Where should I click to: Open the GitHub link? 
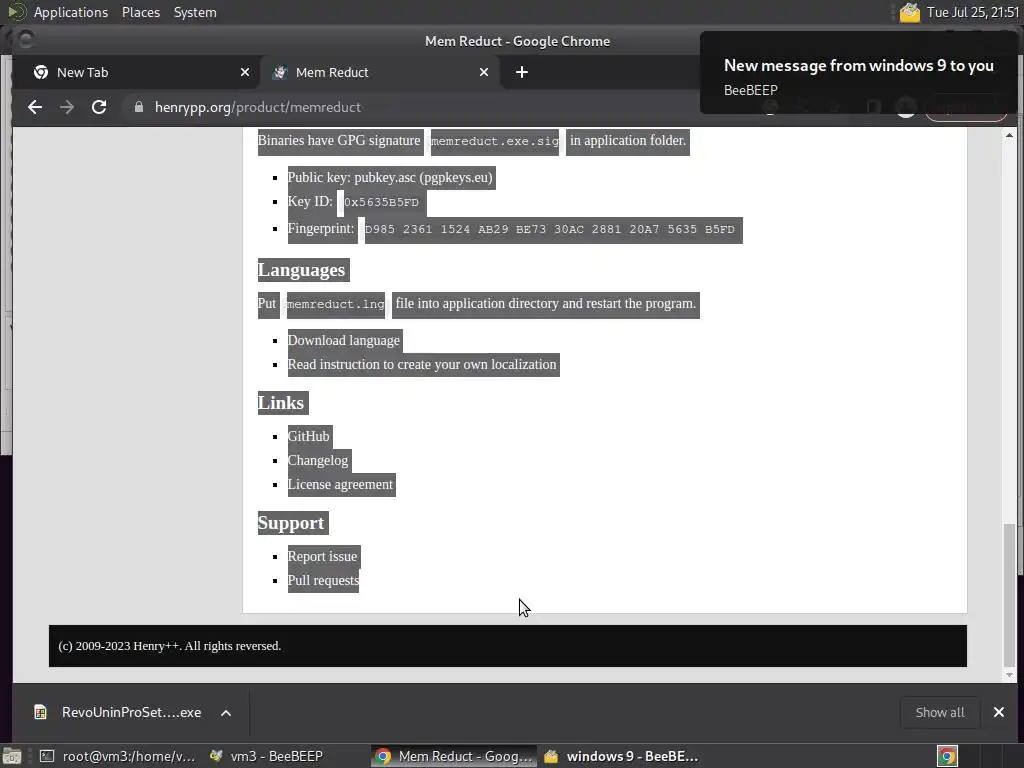(x=308, y=436)
